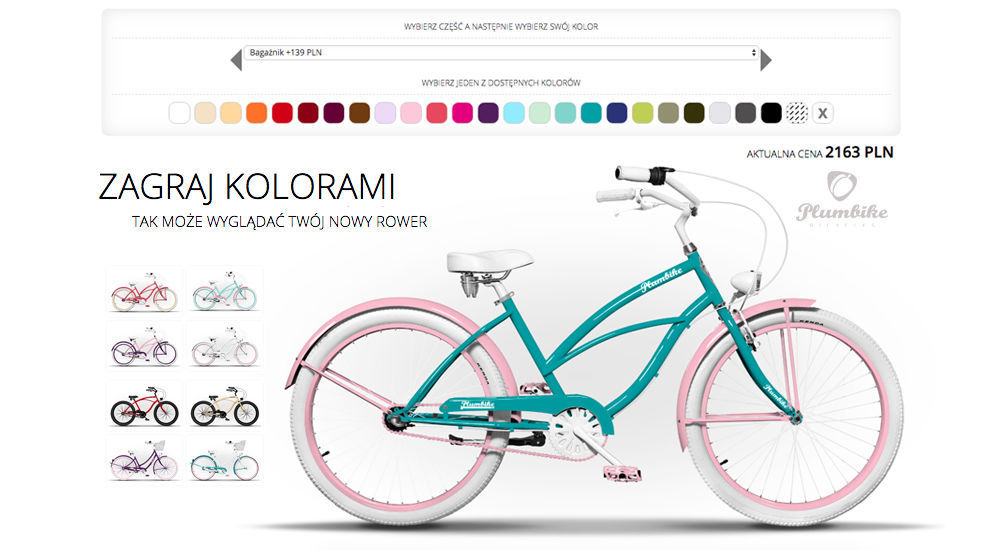Select the mint bike preset thumbnail
1000x550 pixels.
[x=224, y=292]
